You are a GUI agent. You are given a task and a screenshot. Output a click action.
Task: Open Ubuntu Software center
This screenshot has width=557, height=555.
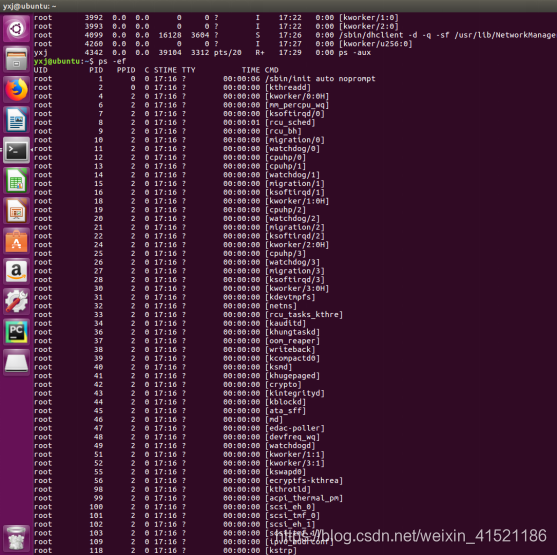(16, 241)
